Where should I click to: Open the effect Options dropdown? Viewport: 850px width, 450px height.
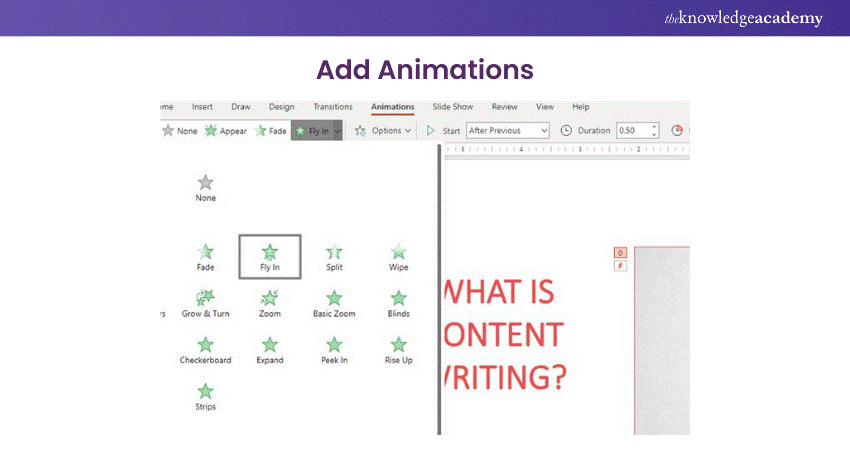384,131
